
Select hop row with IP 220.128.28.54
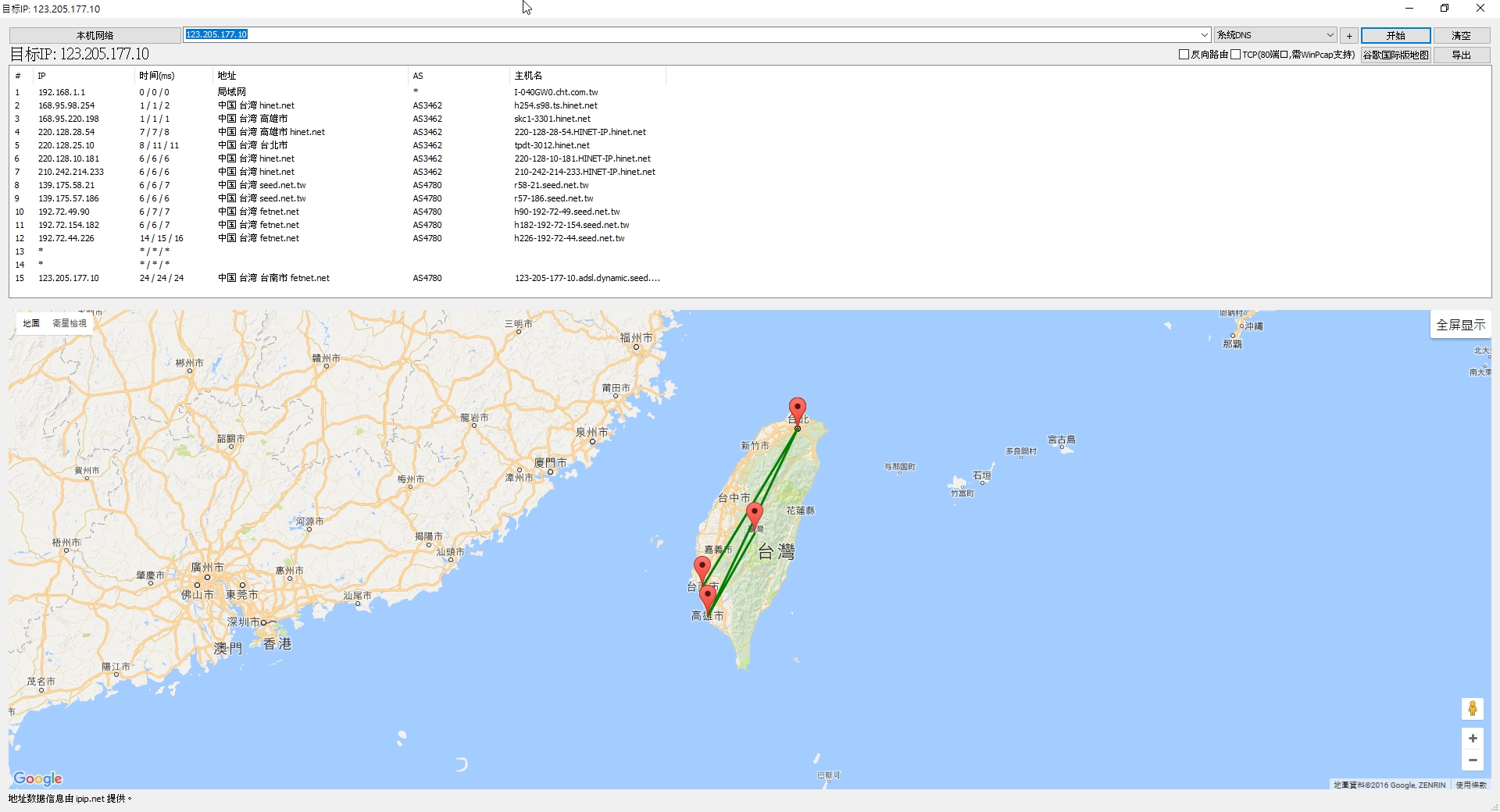338,132
